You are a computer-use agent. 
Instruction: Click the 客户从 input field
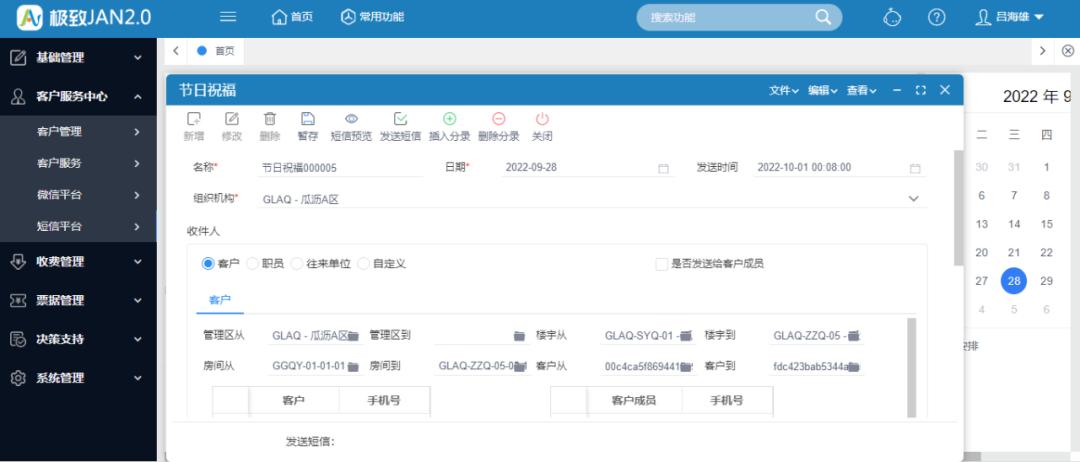(648, 367)
